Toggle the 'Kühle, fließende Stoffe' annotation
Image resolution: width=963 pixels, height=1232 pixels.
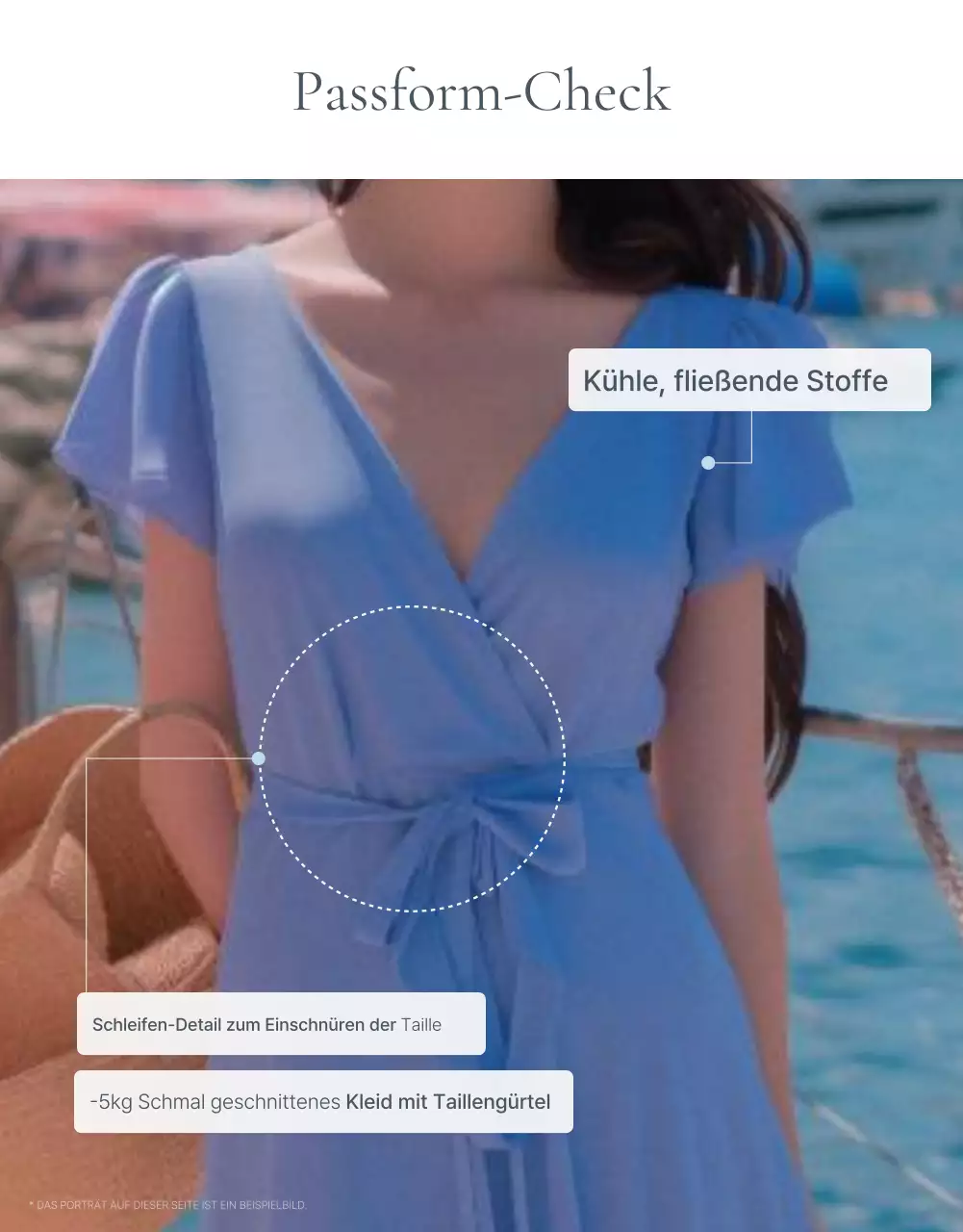pos(751,380)
